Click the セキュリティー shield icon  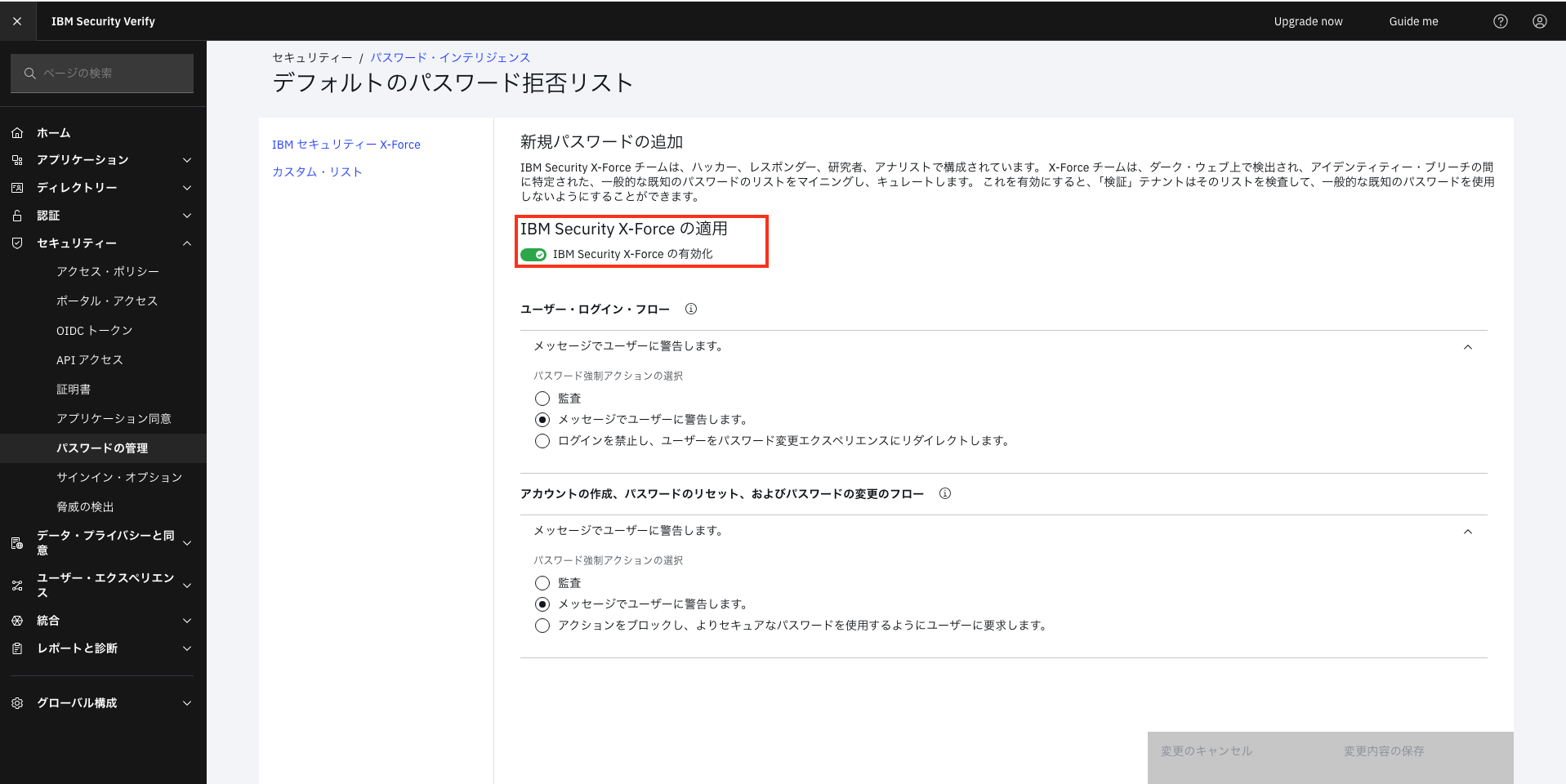point(17,243)
